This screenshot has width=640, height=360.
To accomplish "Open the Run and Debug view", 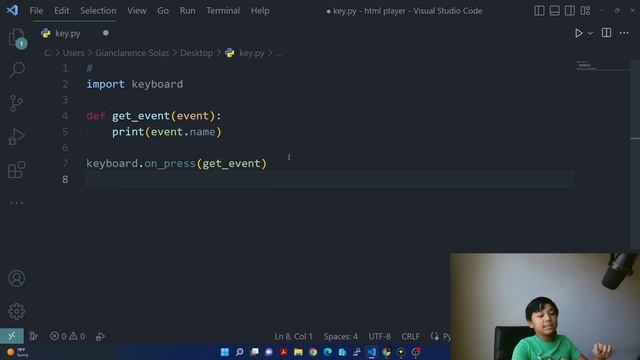I will [16, 137].
